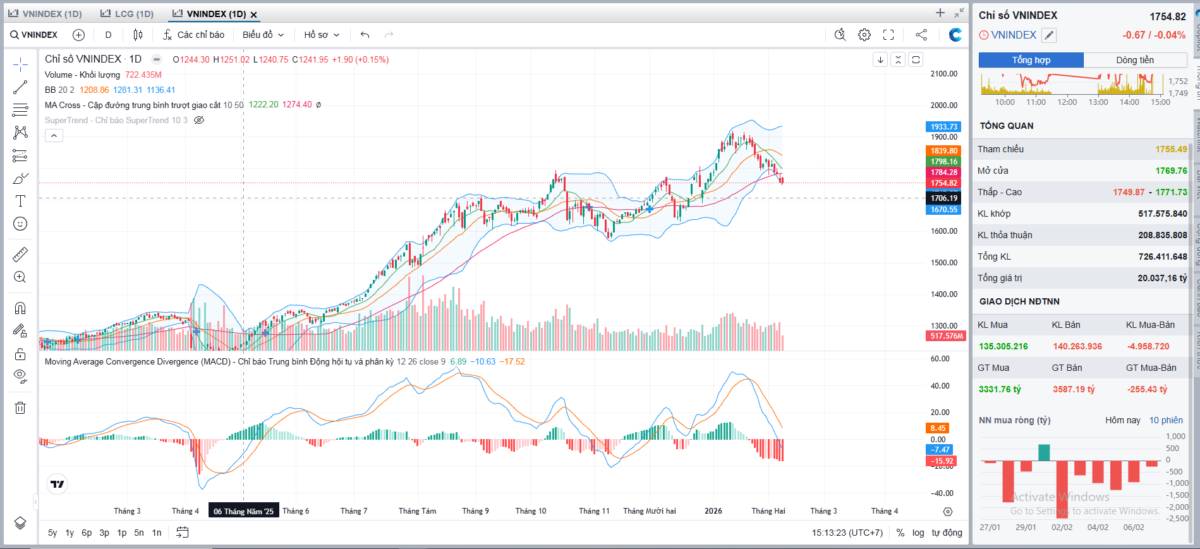This screenshot has height=549, width=1200.
Task: Toggle percent scale button
Action: (900, 533)
